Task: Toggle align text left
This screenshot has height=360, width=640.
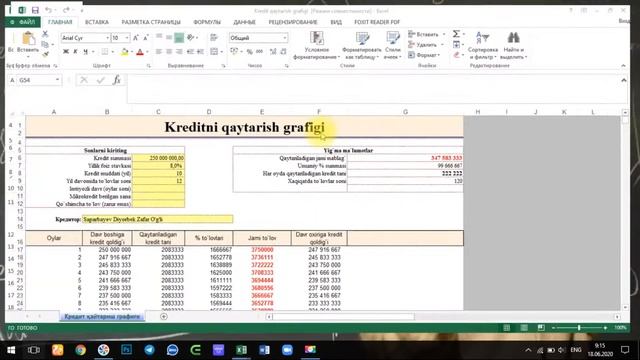Action: (159, 51)
